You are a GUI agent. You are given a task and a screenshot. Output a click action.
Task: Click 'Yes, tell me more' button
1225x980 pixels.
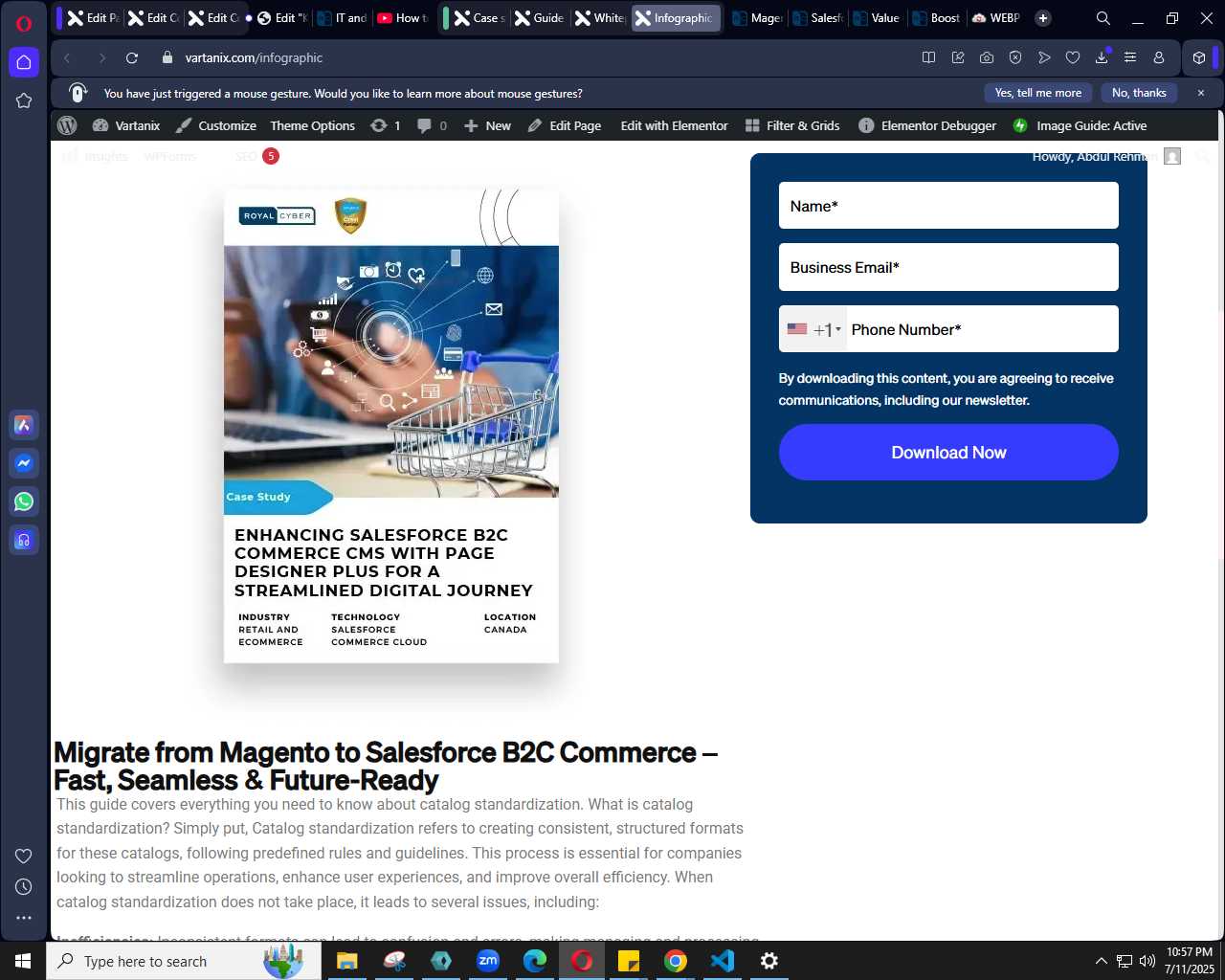pyautogui.click(x=1038, y=93)
